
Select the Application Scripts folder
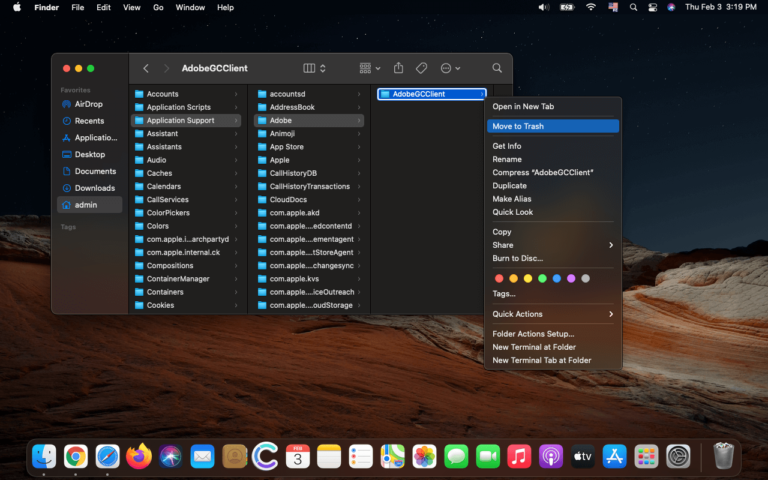point(186,107)
